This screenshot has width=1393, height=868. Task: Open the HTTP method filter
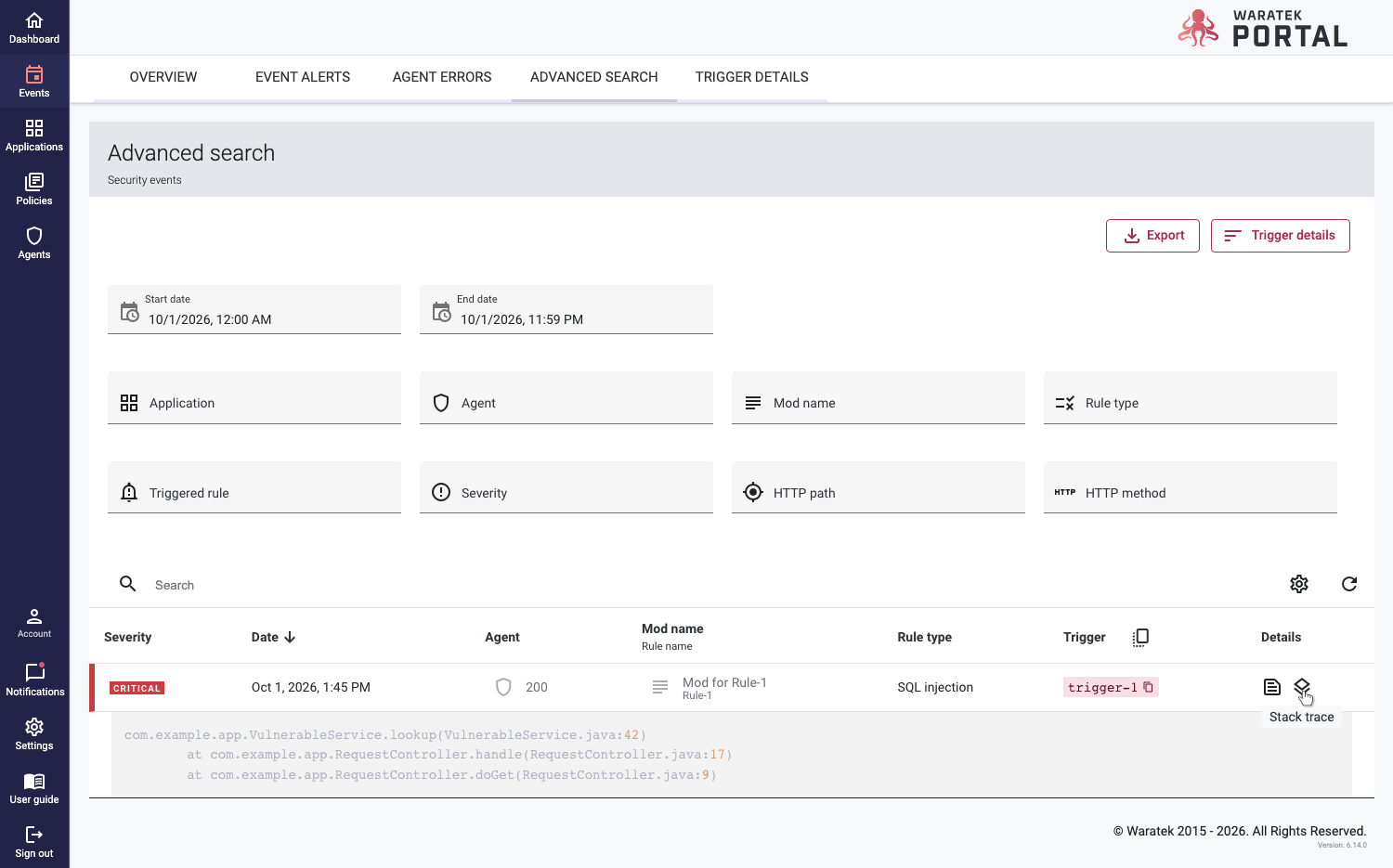tap(1191, 487)
